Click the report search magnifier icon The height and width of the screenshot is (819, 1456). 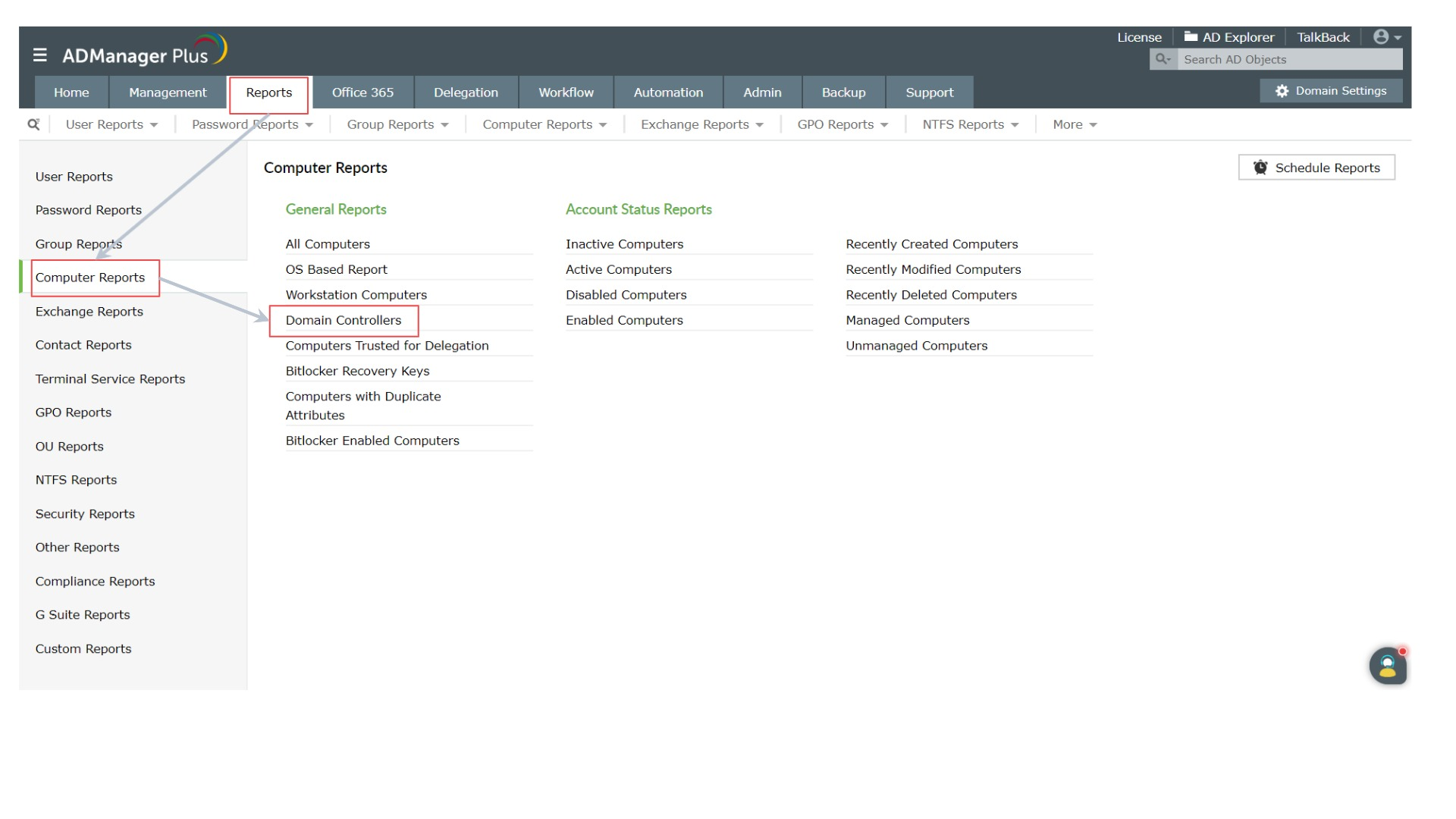[33, 124]
